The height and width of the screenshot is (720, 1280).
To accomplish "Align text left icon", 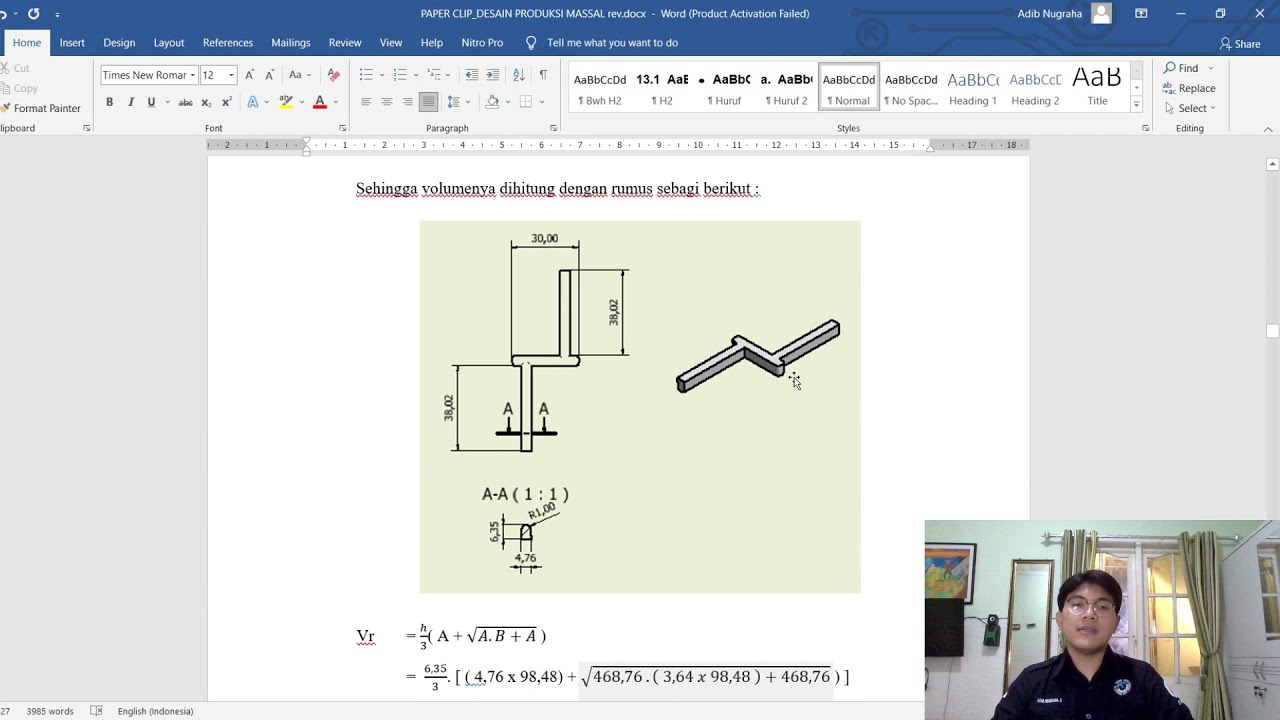I will coord(366,102).
